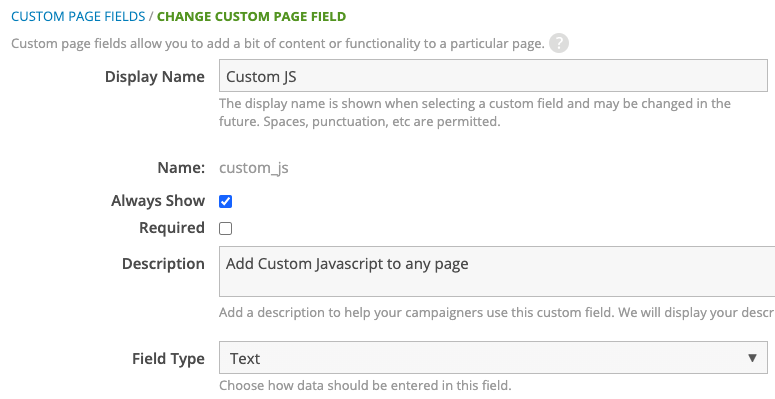775x399 pixels.
Task: Uncheck the Always Show checkbox
Action: coord(225,201)
